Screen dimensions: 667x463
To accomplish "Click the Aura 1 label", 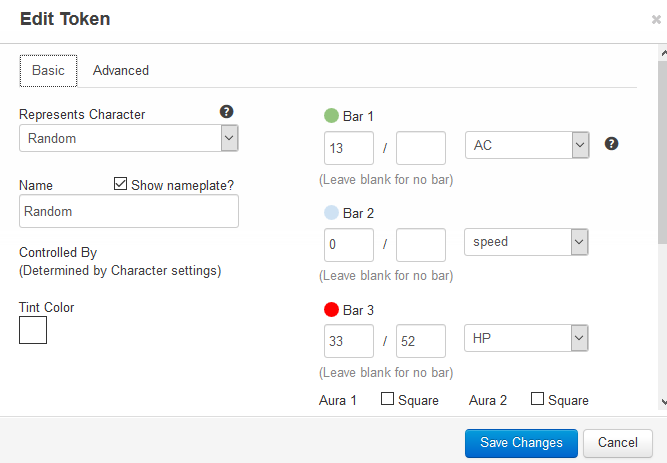I will pos(338,400).
